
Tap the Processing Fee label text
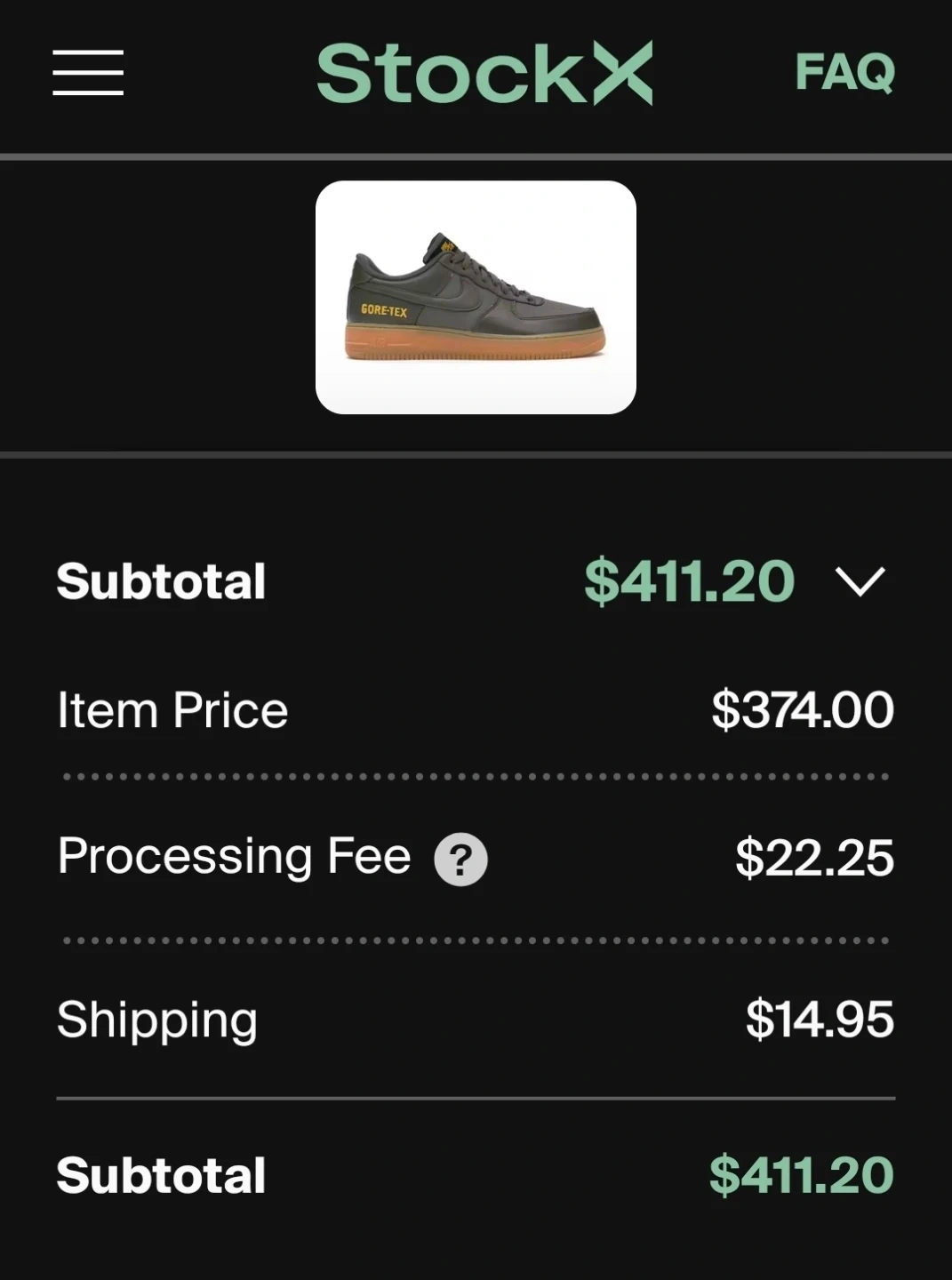(x=234, y=856)
